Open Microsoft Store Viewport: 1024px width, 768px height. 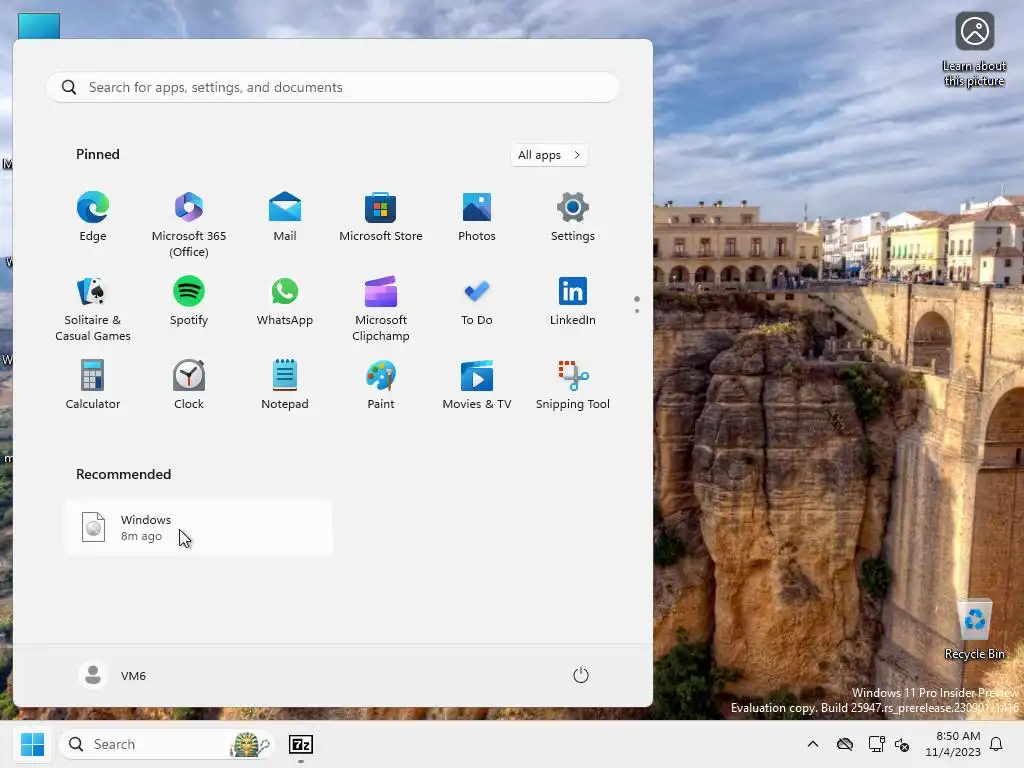click(381, 217)
